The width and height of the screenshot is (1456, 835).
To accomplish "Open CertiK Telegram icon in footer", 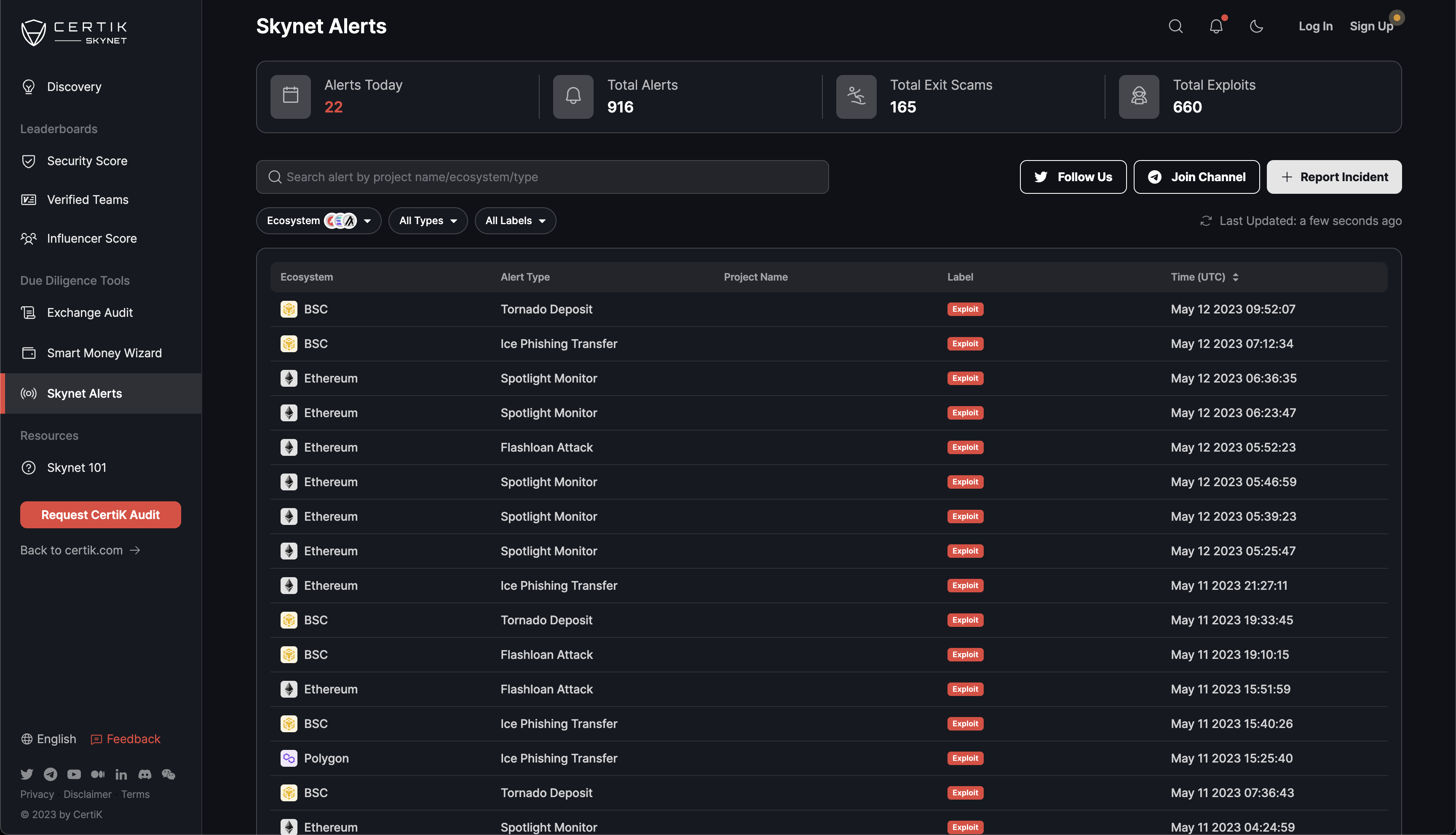I will pyautogui.click(x=51, y=774).
